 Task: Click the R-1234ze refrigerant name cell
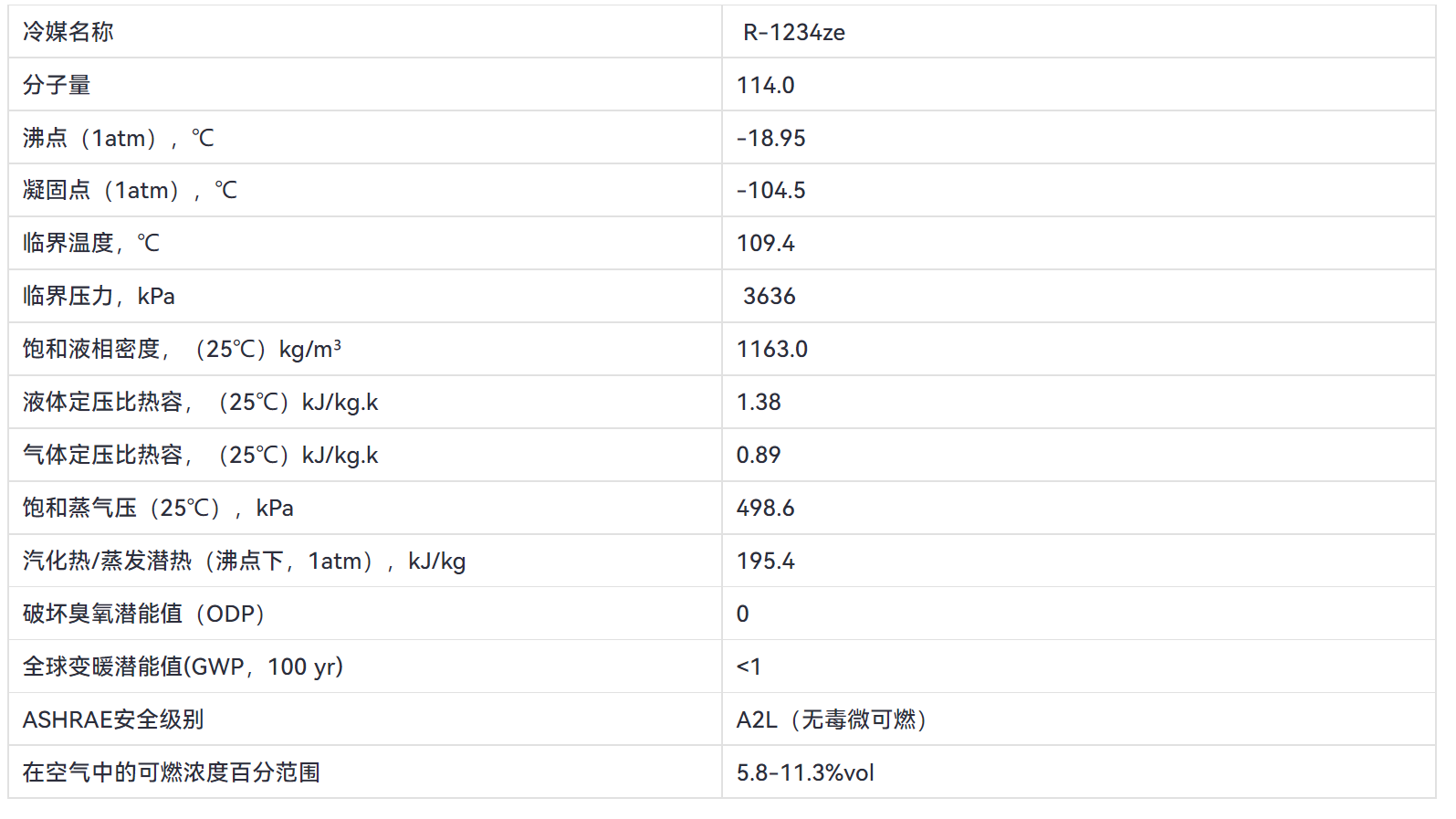(793, 33)
